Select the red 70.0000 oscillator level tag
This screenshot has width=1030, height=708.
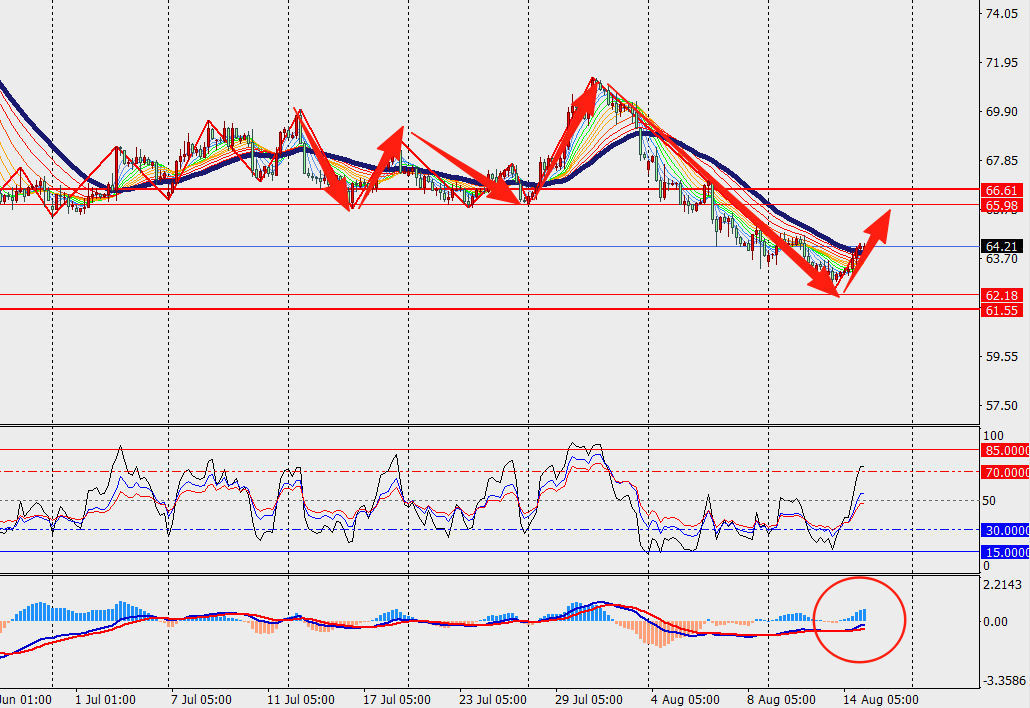click(x=1005, y=472)
